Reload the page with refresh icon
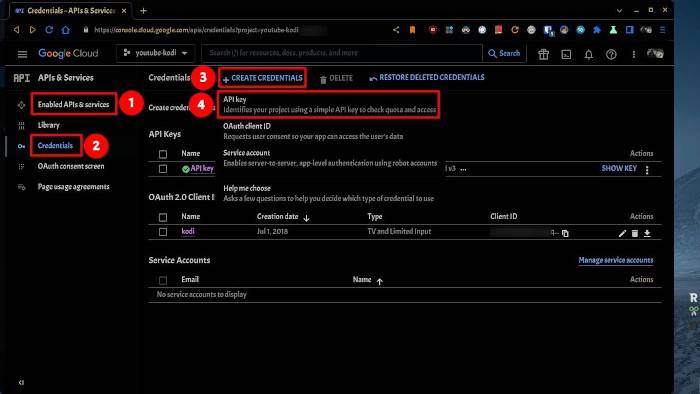The height and width of the screenshot is (394, 700). [49, 30]
